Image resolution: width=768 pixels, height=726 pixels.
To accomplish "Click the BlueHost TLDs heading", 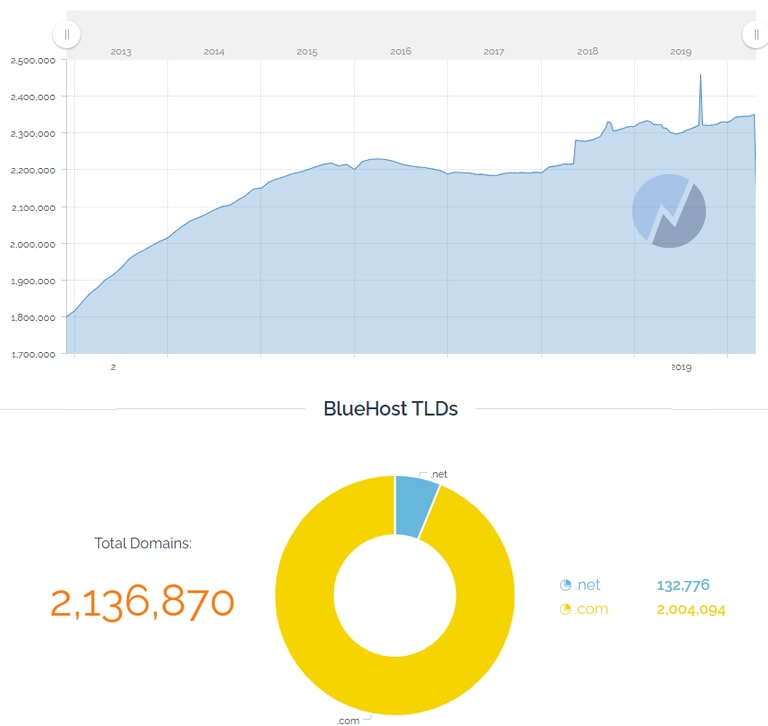I will tap(390, 409).
